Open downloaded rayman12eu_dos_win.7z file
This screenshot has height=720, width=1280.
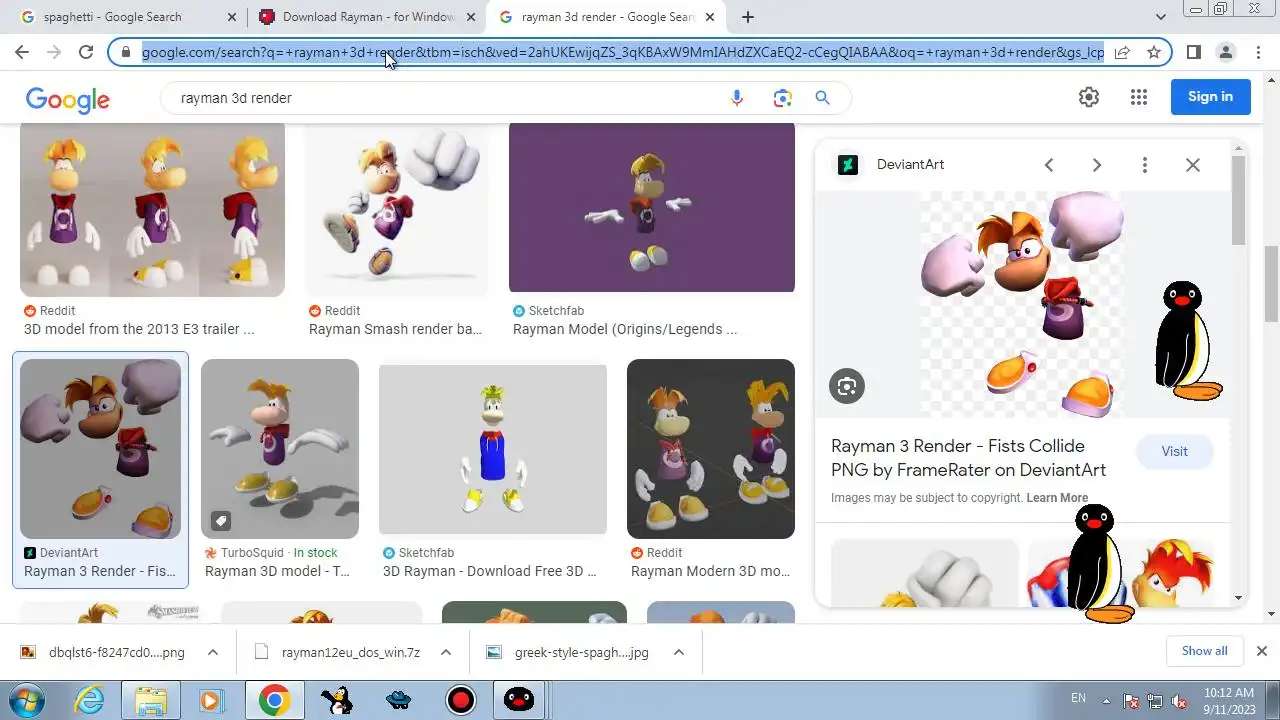pyautogui.click(x=337, y=652)
